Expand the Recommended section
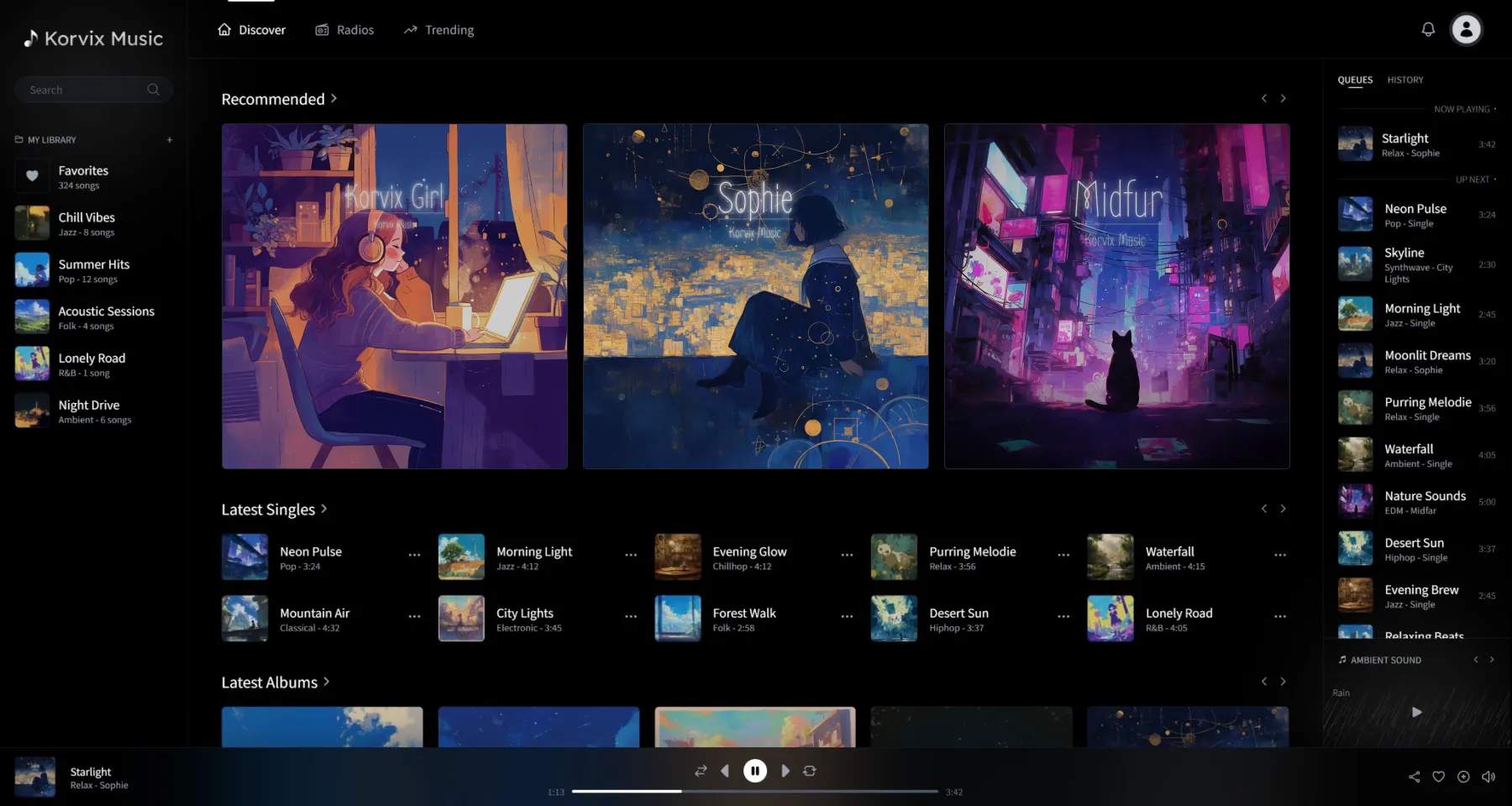1512x806 pixels. (x=333, y=98)
